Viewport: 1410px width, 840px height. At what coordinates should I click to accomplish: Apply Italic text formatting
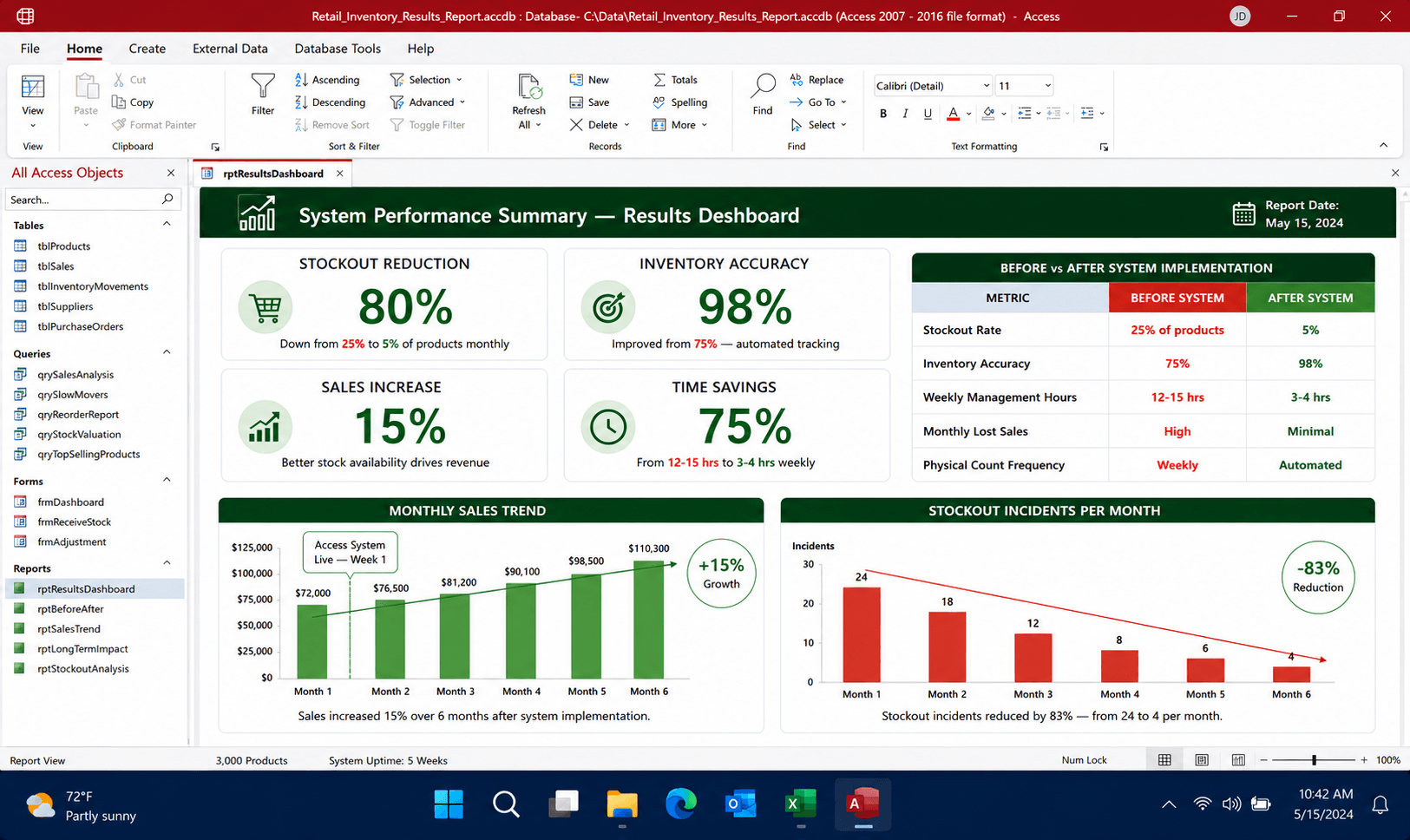(905, 113)
